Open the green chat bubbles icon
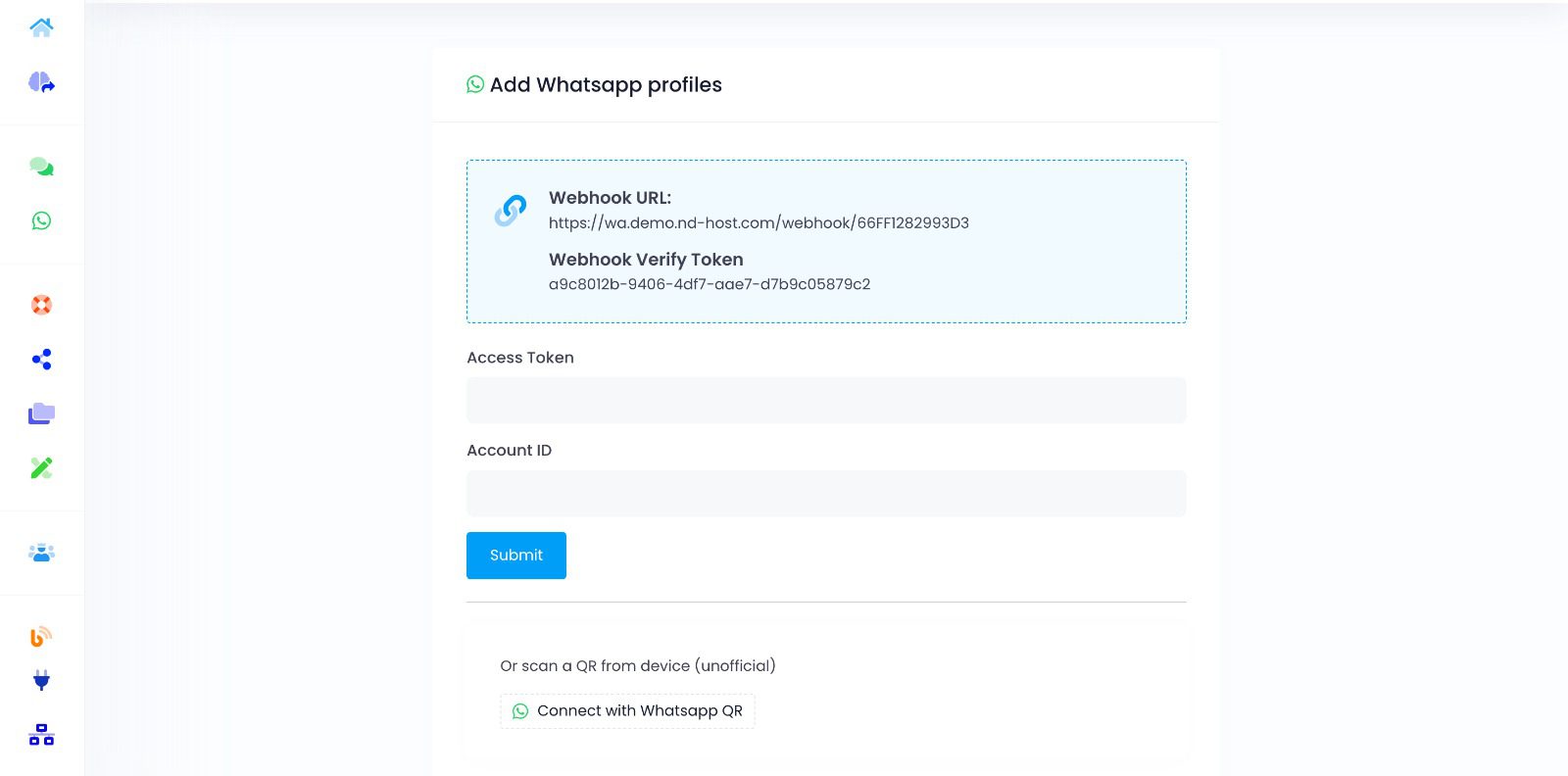The height and width of the screenshot is (776, 1568). pyautogui.click(x=41, y=167)
